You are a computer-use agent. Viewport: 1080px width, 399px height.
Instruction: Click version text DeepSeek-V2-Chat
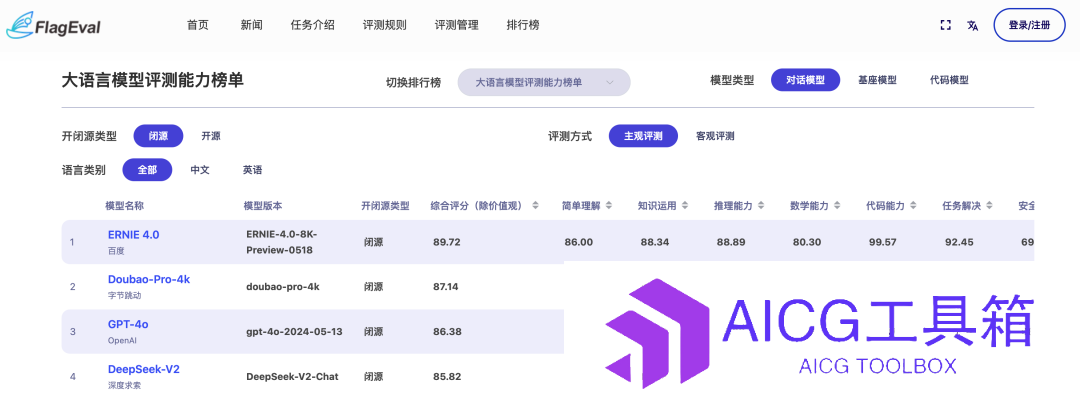tap(292, 376)
